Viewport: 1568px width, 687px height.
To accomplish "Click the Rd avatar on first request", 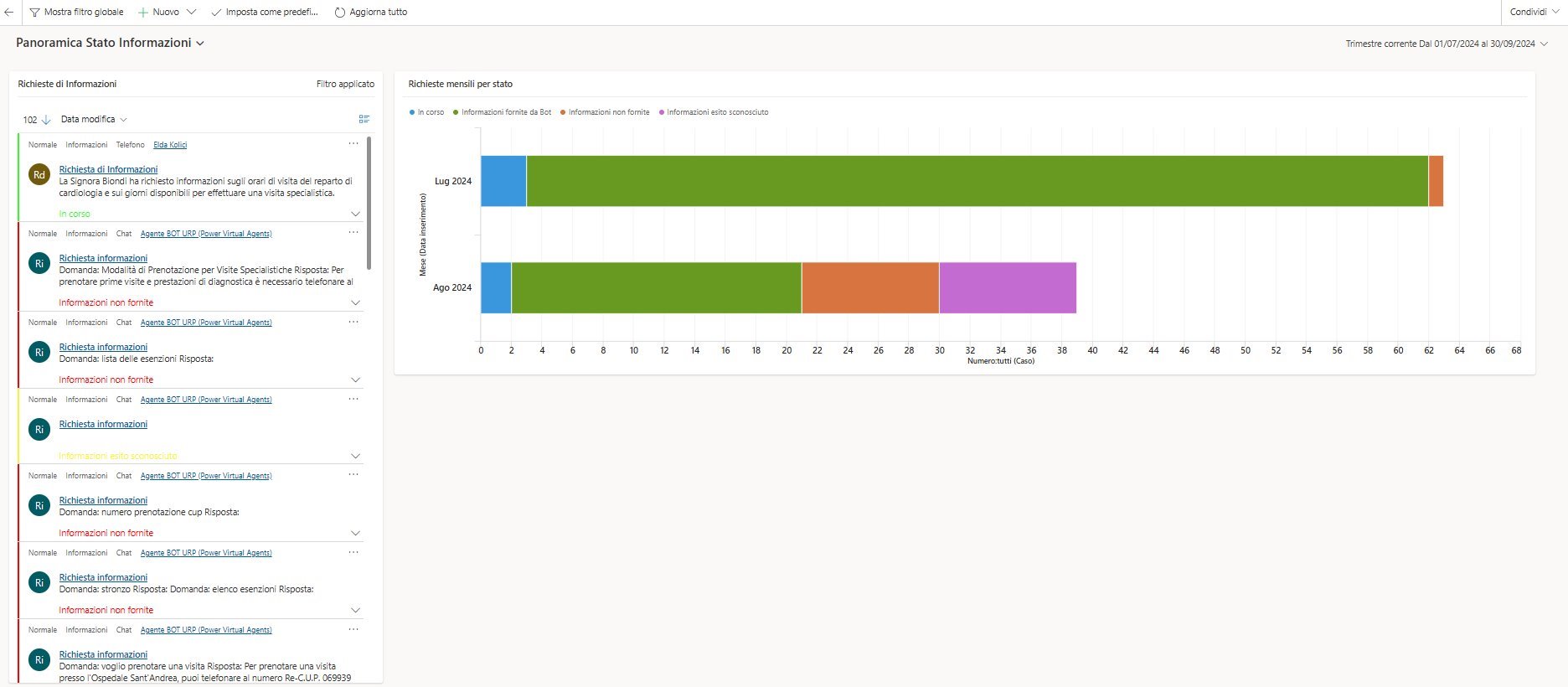I will pyautogui.click(x=39, y=174).
